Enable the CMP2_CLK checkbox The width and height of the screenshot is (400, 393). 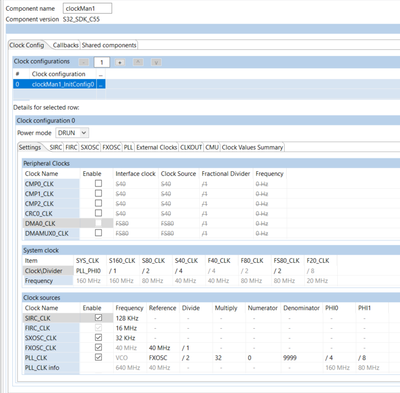[98, 203]
